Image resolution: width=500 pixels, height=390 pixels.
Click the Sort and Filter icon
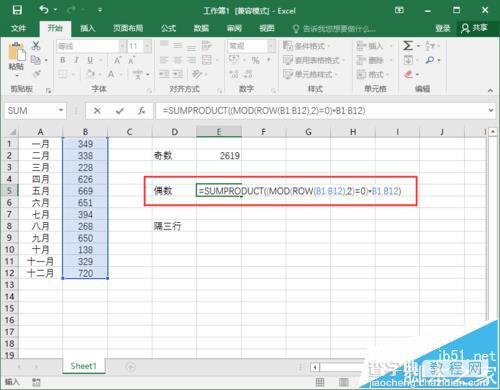pyautogui.click(x=430, y=46)
